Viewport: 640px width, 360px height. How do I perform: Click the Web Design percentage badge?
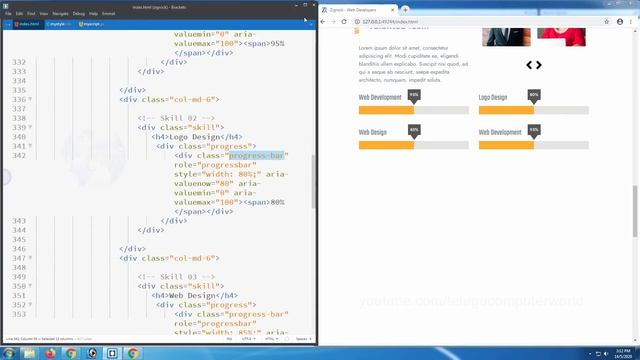[x=414, y=131]
